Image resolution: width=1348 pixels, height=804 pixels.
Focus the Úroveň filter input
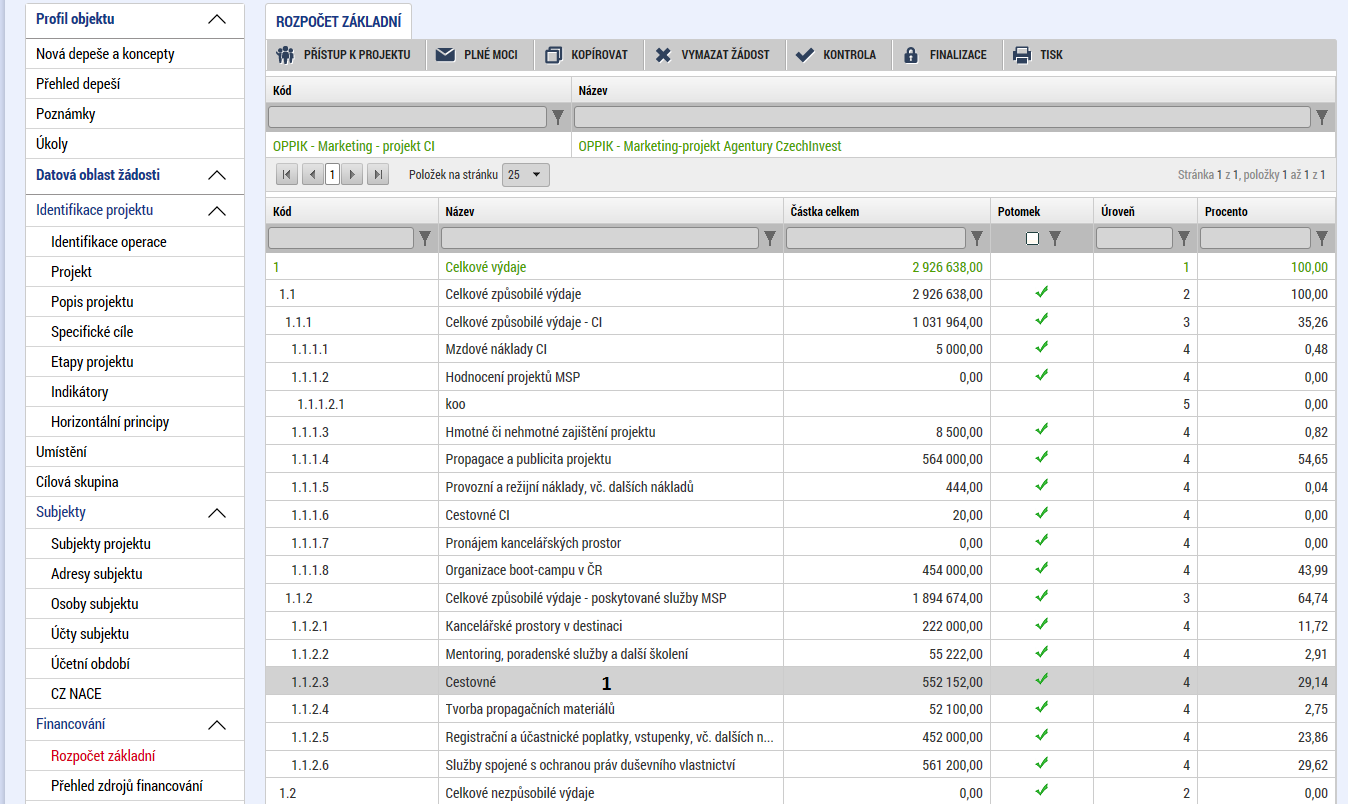(x=1134, y=238)
